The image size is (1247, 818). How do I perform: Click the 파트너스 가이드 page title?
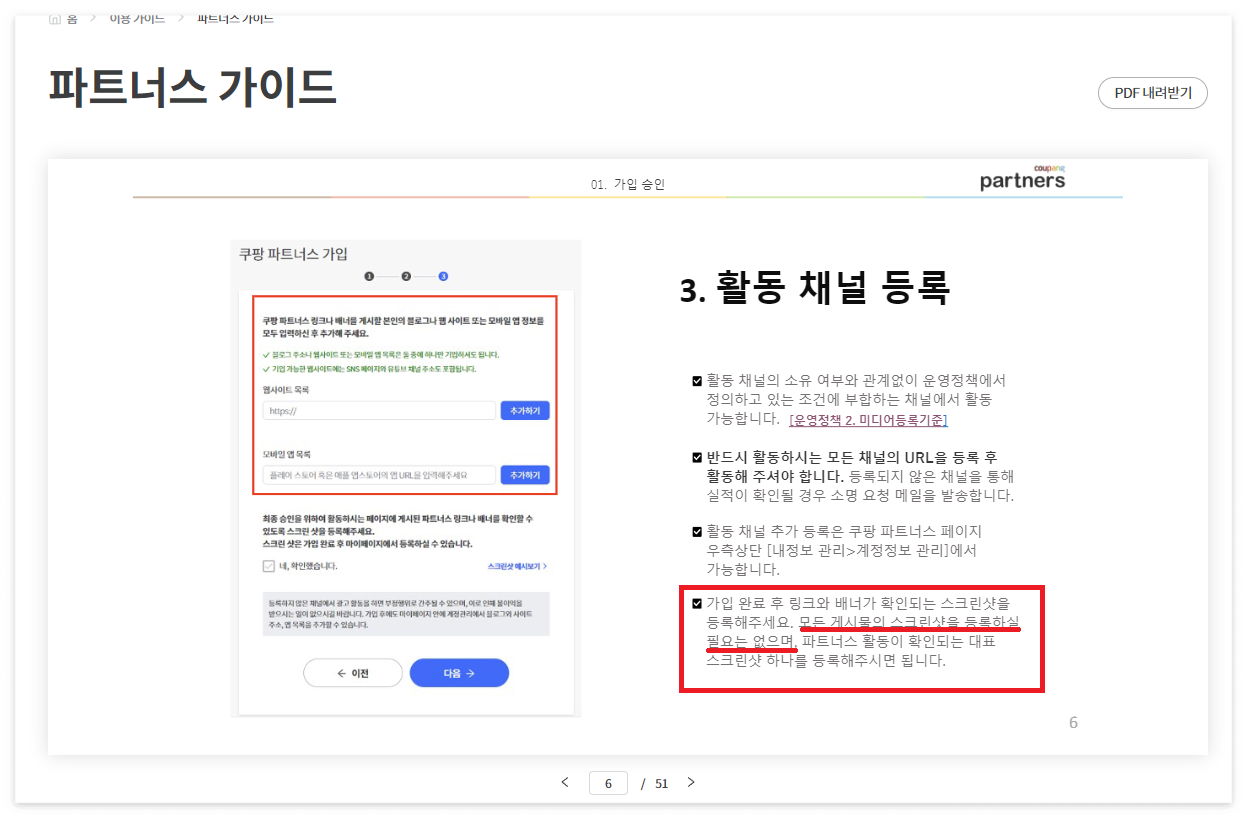click(192, 88)
